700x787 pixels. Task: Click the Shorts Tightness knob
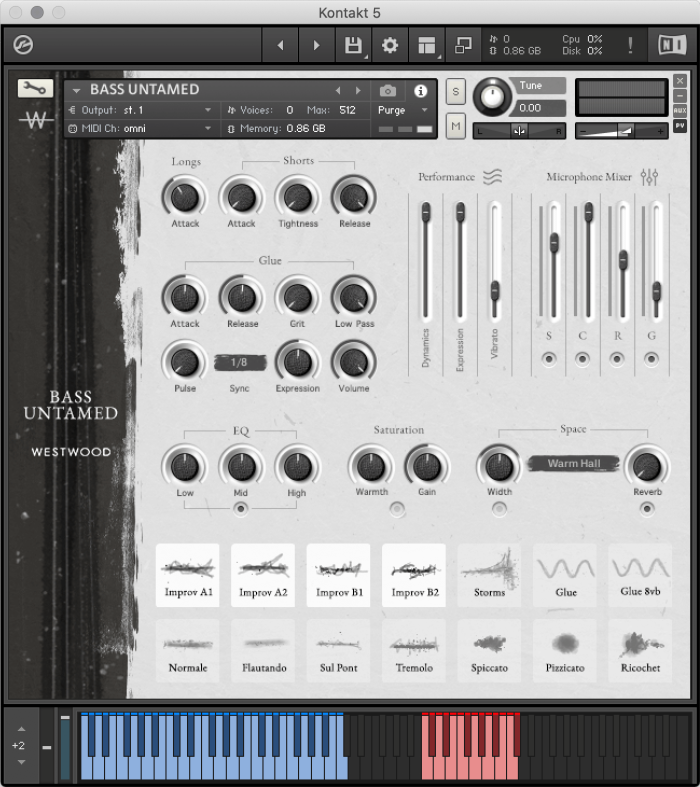pyautogui.click(x=298, y=197)
